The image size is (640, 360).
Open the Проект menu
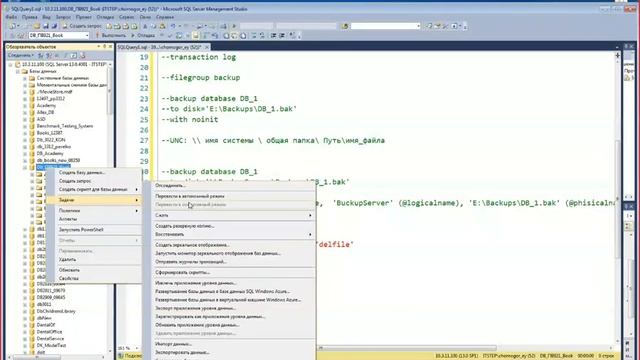84,17
